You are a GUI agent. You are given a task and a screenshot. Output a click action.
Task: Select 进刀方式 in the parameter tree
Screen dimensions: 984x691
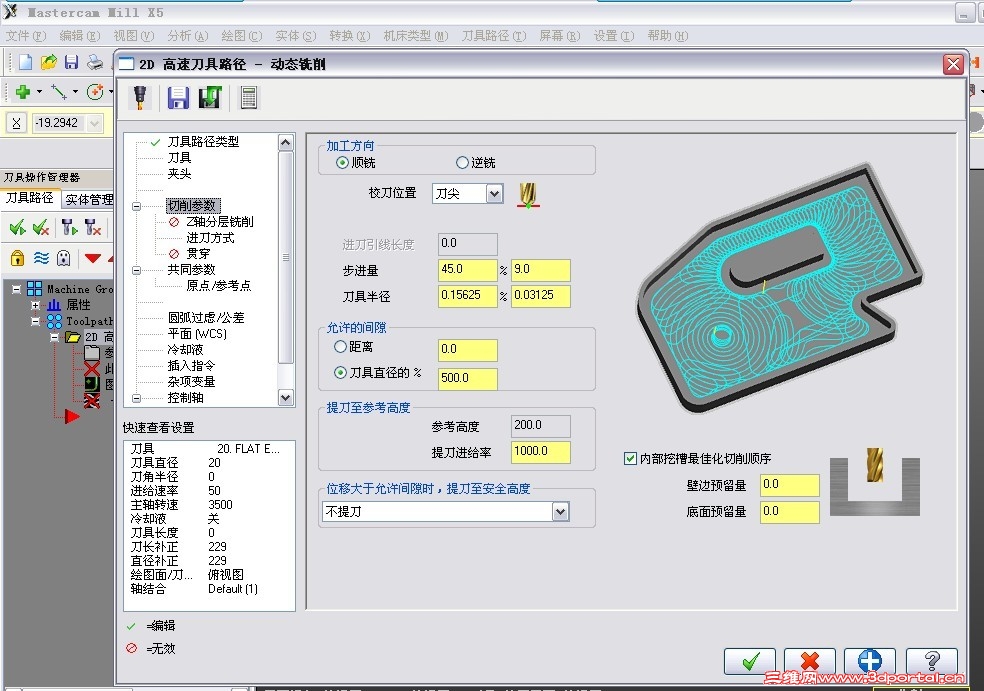coord(210,238)
